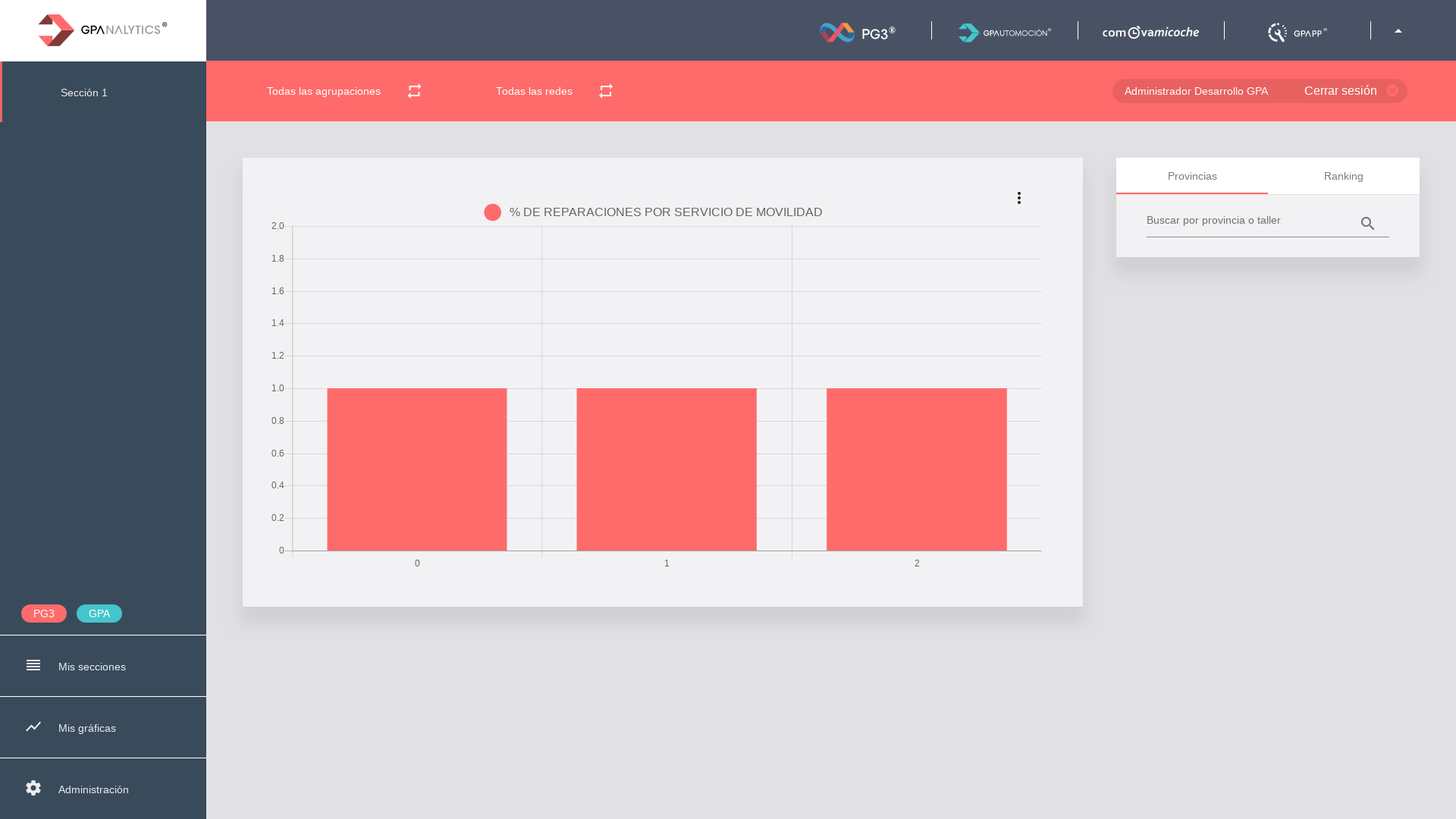This screenshot has width=1456, height=819.
Task: Click the swap icon beside Todas las agrupaciones
Action: click(414, 91)
